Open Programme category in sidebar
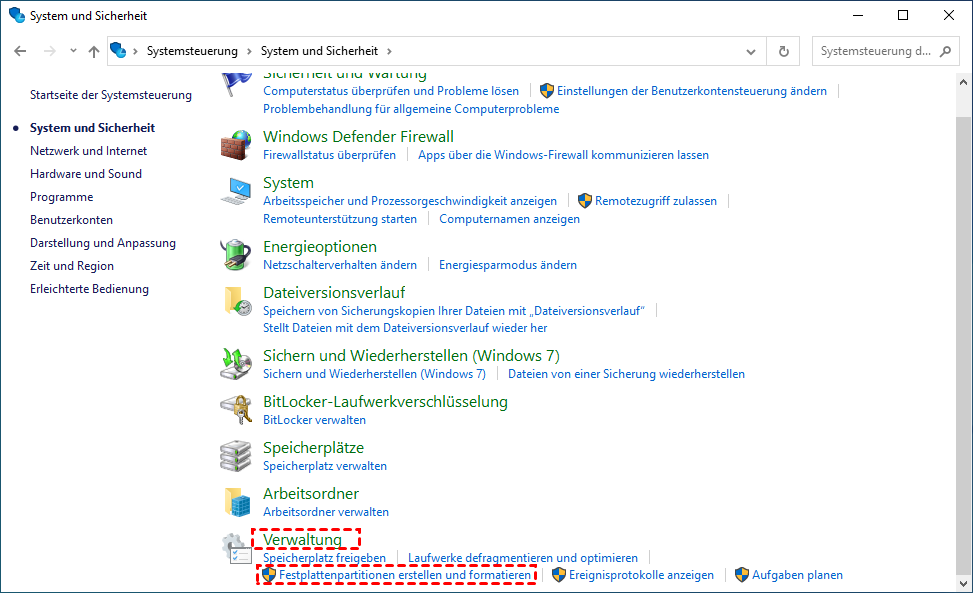Viewport: 973px width, 593px height. click(x=61, y=197)
